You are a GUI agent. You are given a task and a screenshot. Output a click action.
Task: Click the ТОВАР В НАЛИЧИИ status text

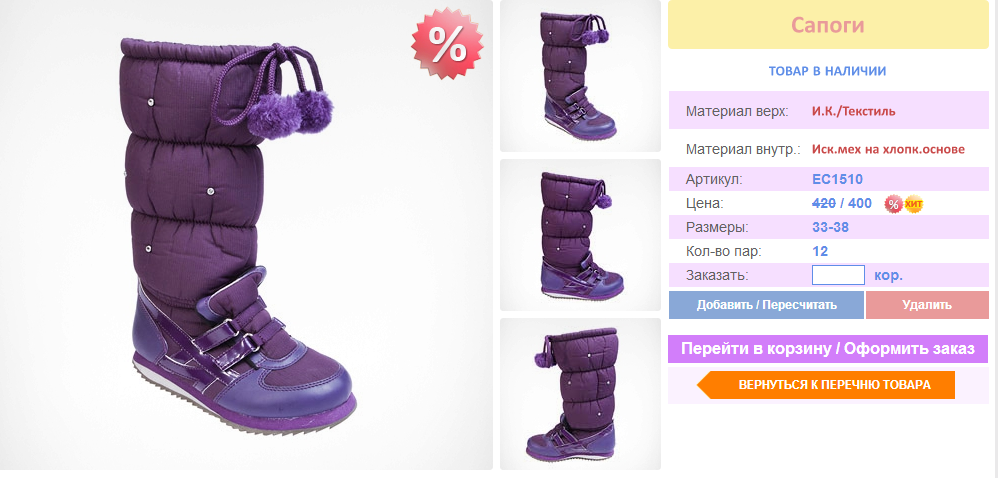click(x=827, y=71)
